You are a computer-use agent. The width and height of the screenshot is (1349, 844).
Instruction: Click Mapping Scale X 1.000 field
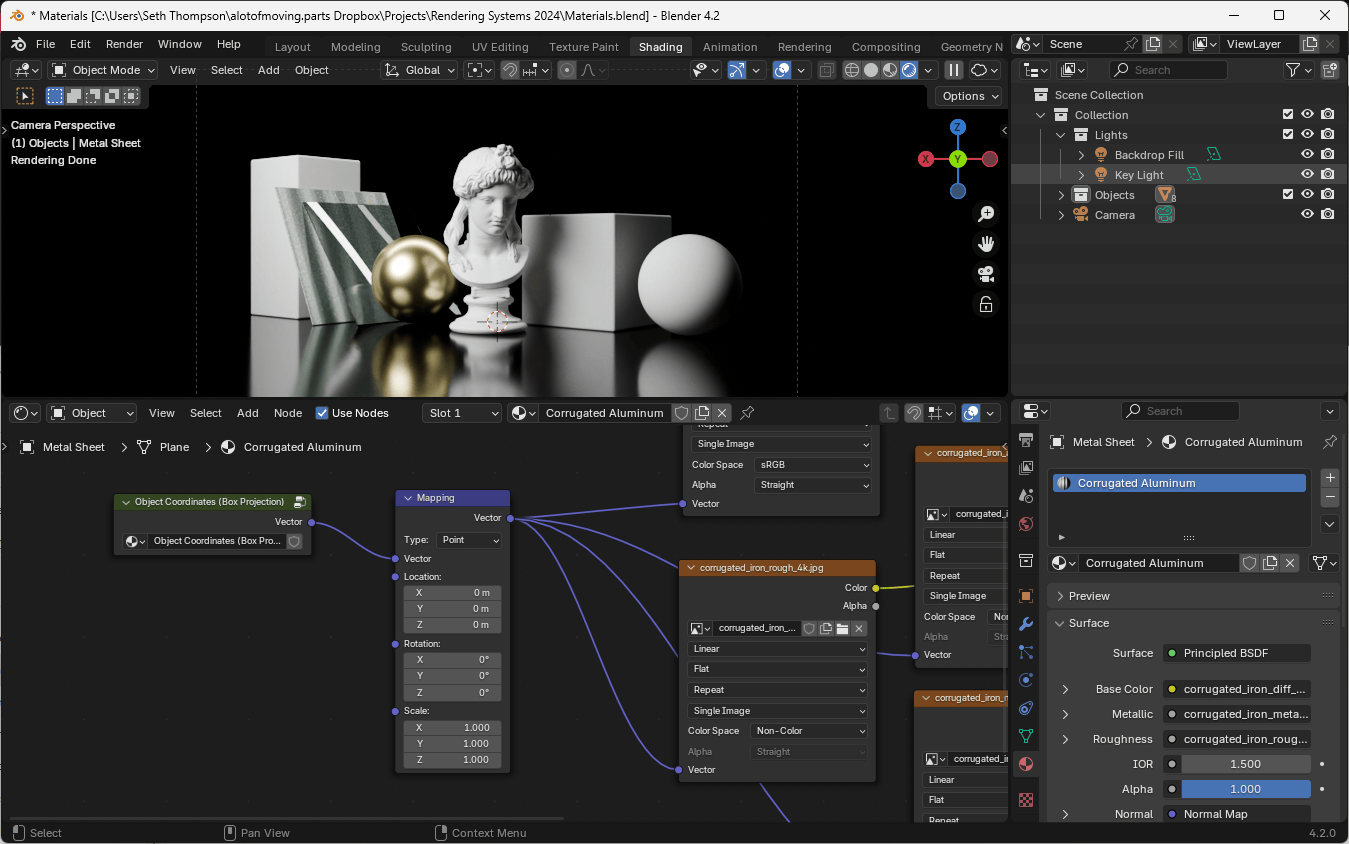453,728
